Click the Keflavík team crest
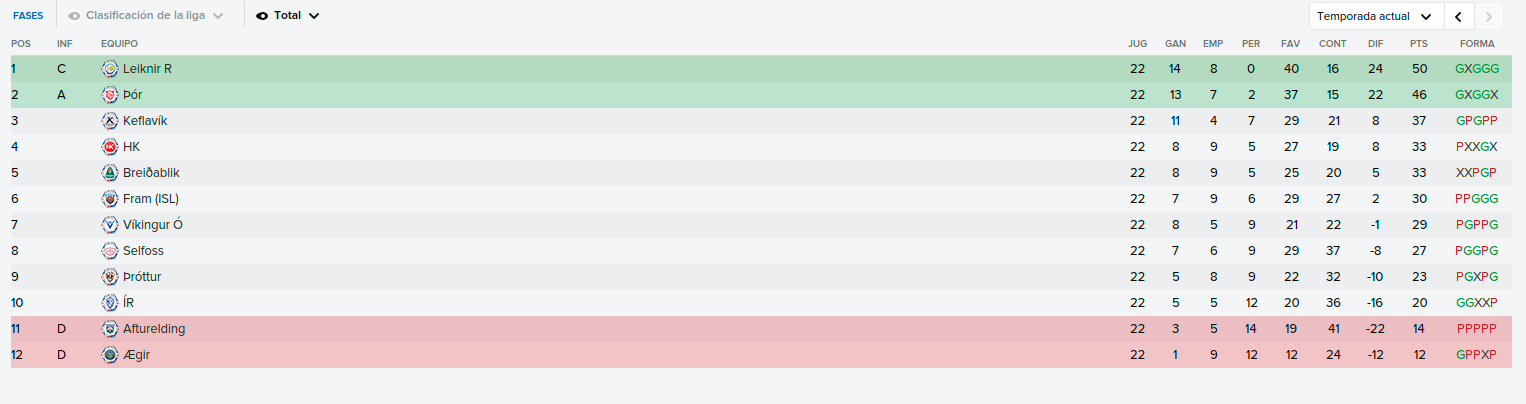 tap(110, 121)
